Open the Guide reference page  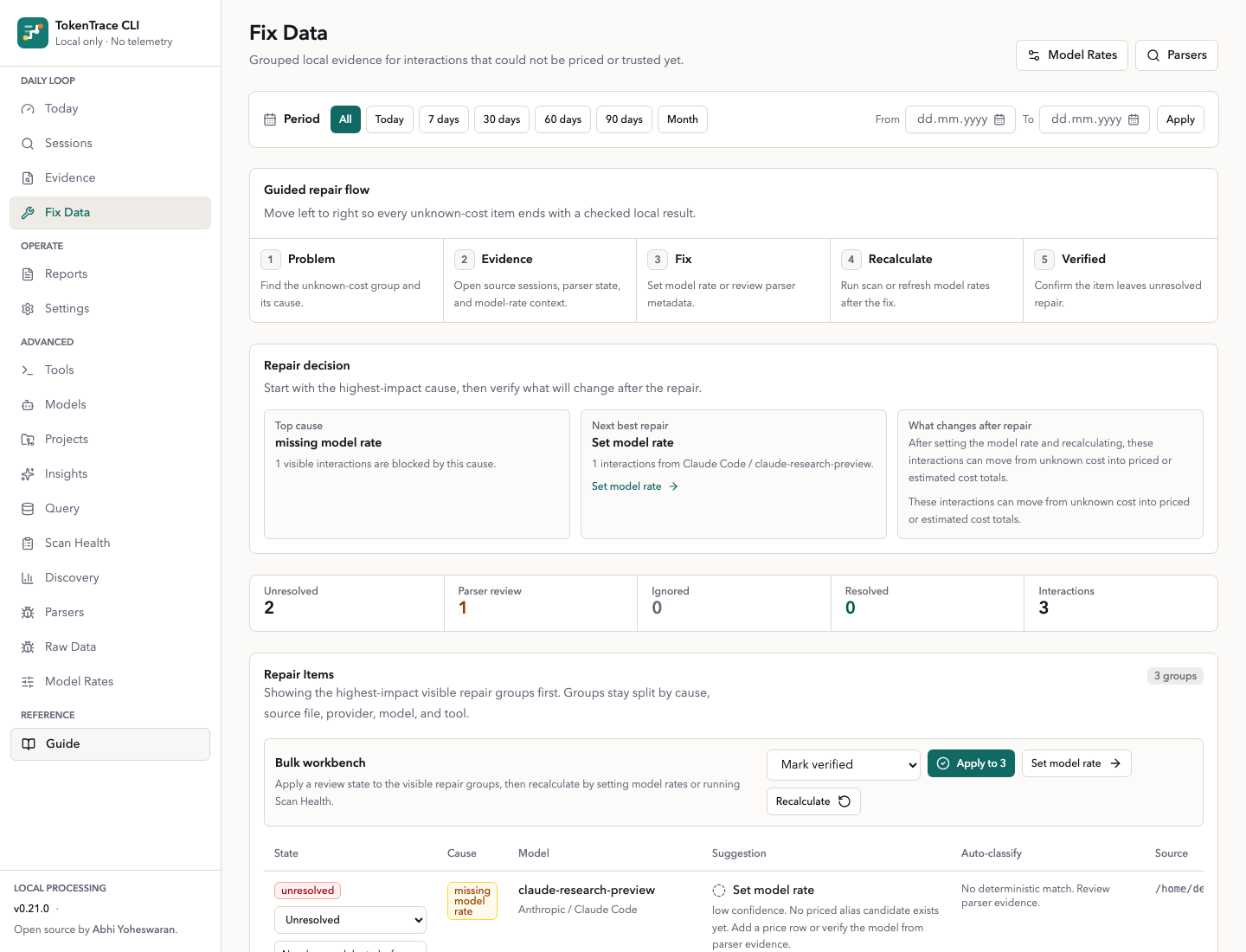(110, 744)
